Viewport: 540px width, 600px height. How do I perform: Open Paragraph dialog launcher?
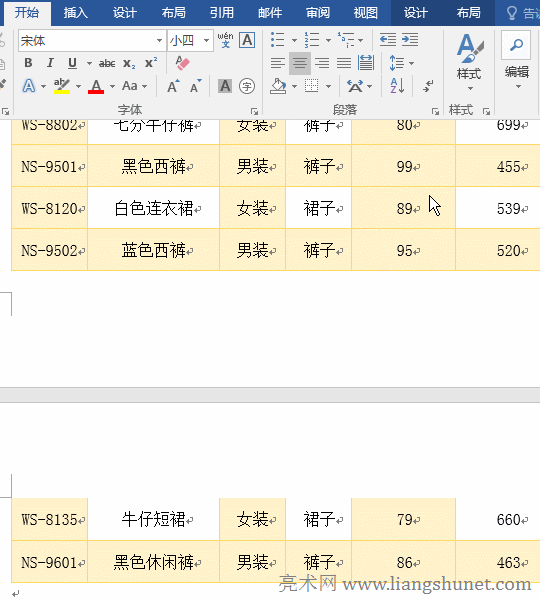[x=435, y=111]
